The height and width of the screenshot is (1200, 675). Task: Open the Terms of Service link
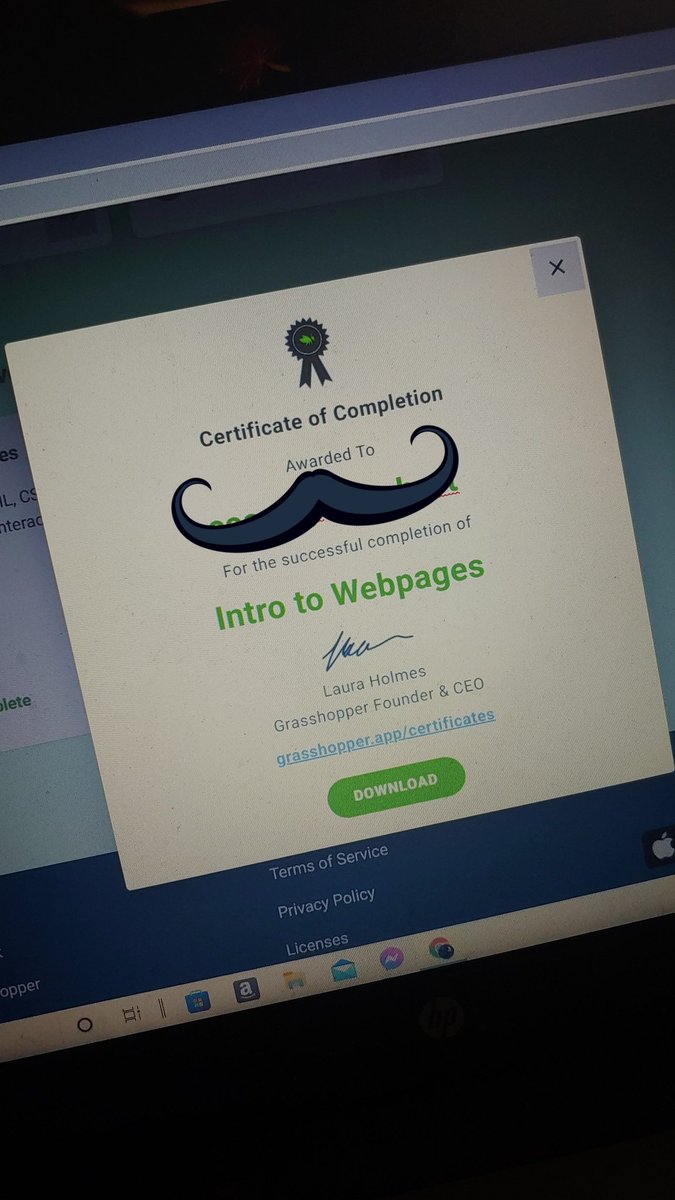328,863
